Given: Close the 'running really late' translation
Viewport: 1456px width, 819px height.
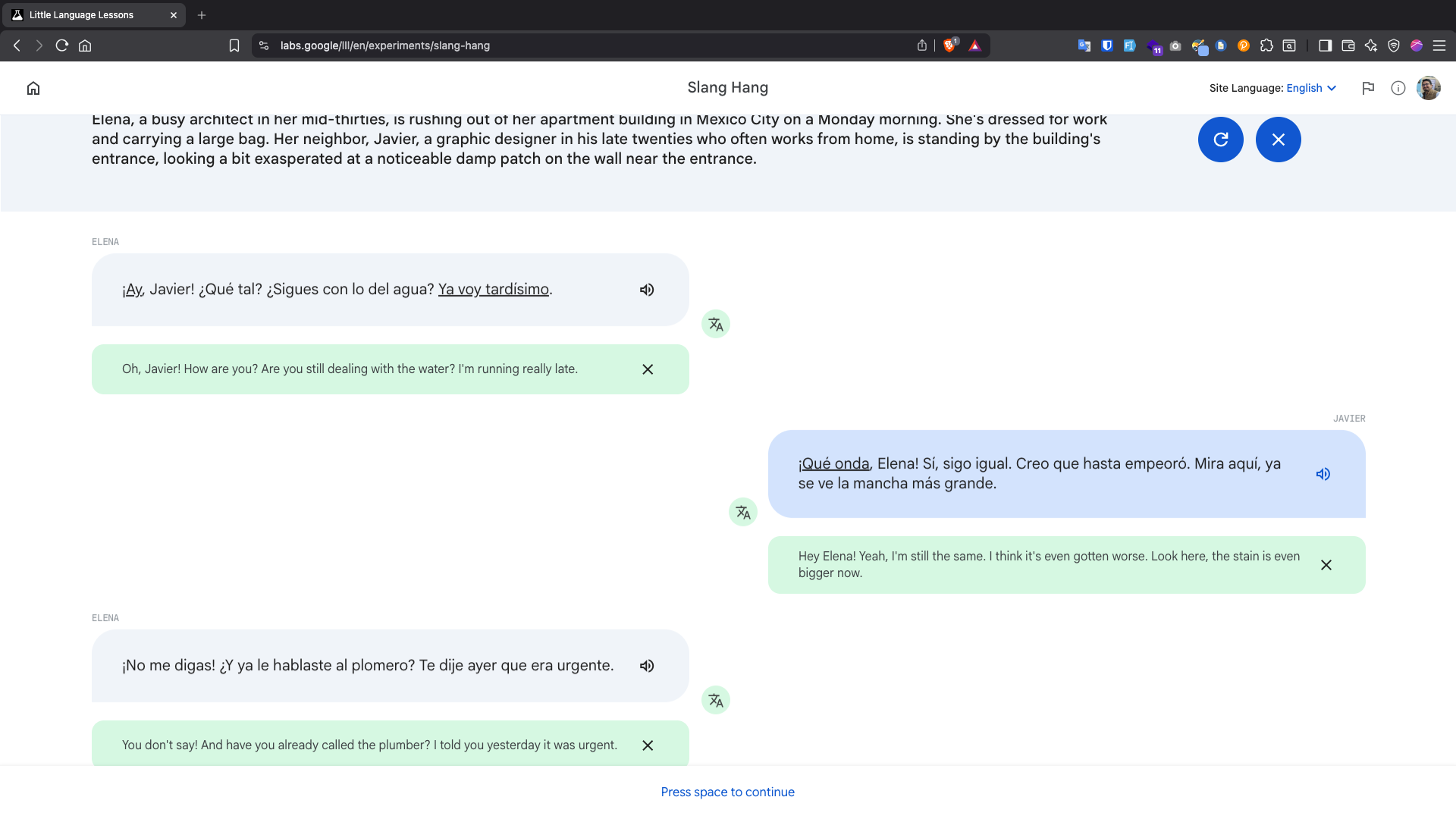Looking at the screenshot, I should point(648,369).
